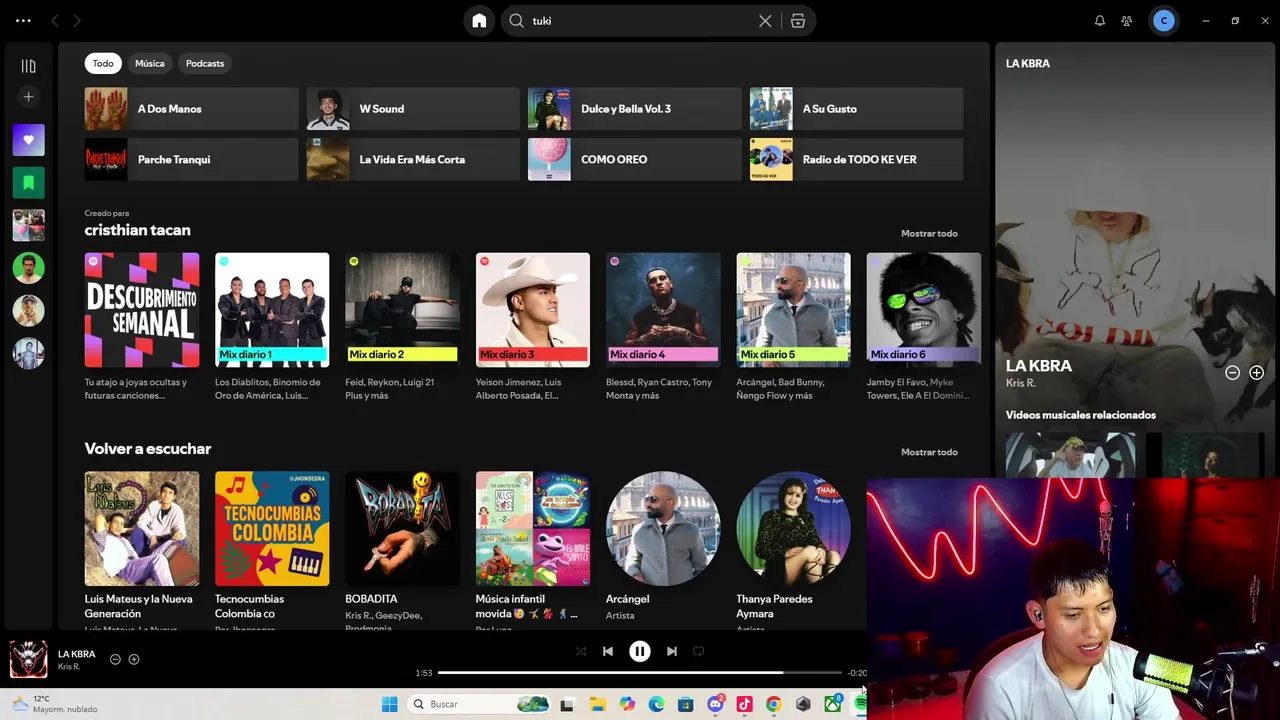Screen dimensions: 1280x720
Task: Open Dulce y Bella Vol. 3 shortcut
Action: (635, 109)
